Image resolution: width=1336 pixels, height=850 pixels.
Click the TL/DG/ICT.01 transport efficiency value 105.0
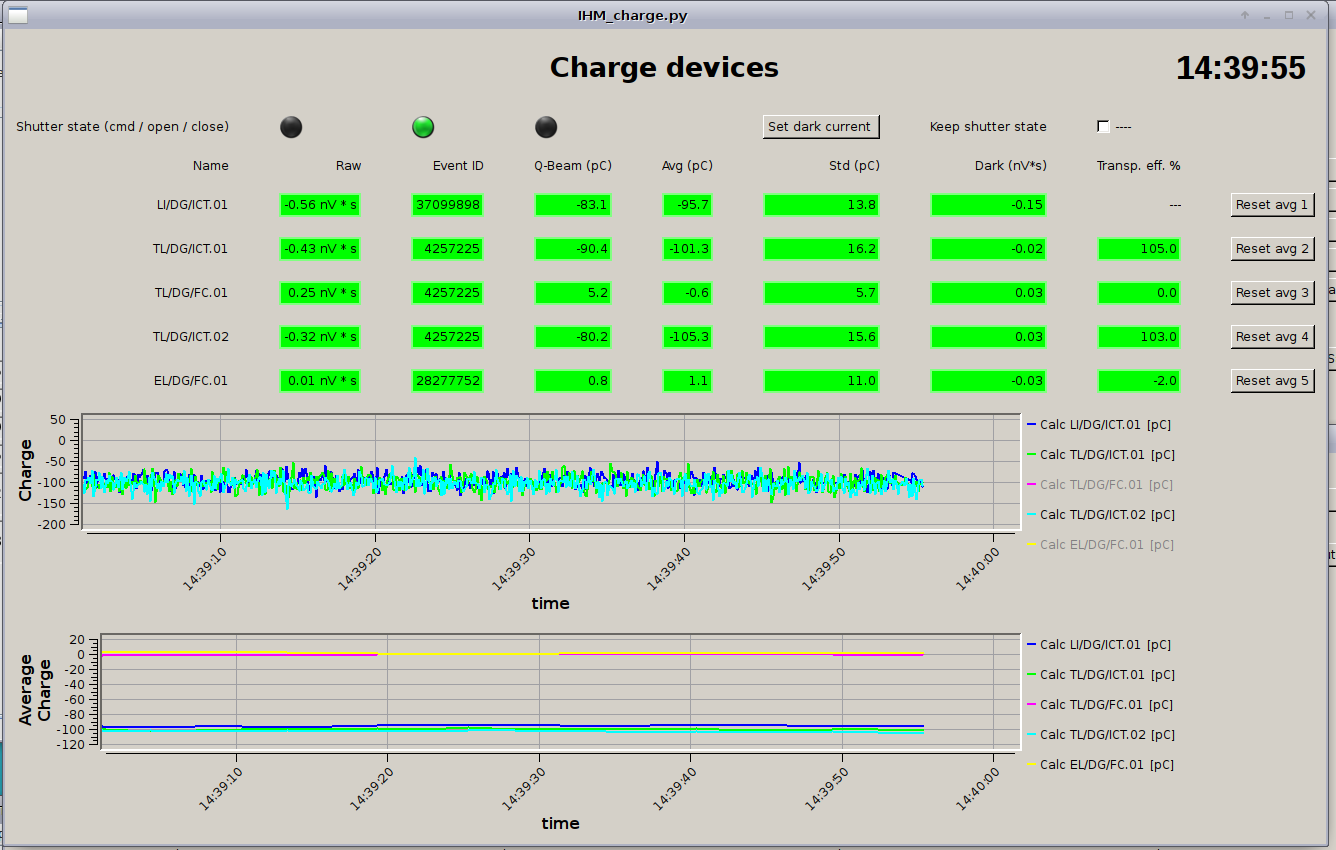coord(1138,249)
